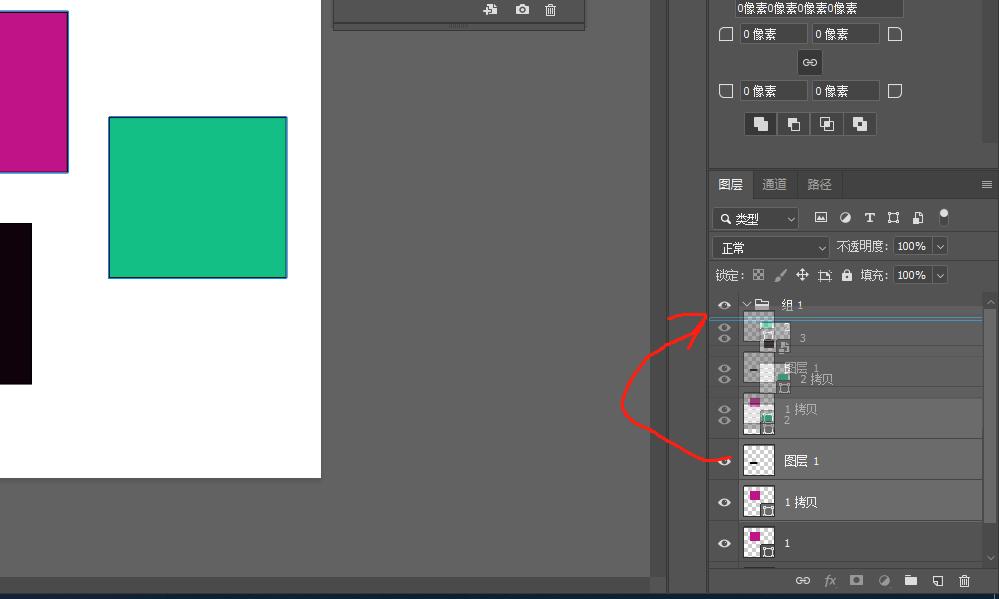The width and height of the screenshot is (999, 599).
Task: Open the 正常 blend mode dropdown
Action: pyautogui.click(x=770, y=247)
